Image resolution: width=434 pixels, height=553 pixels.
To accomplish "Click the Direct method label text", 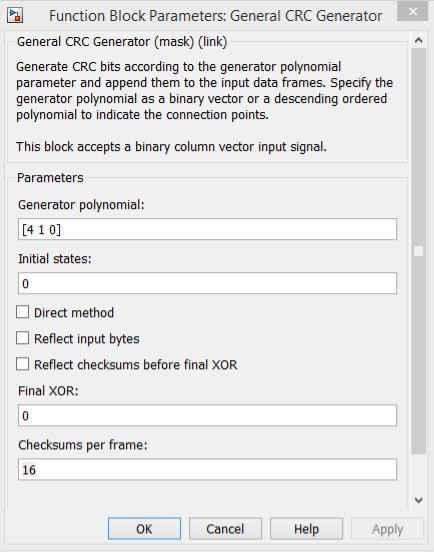I will click(x=74, y=313).
